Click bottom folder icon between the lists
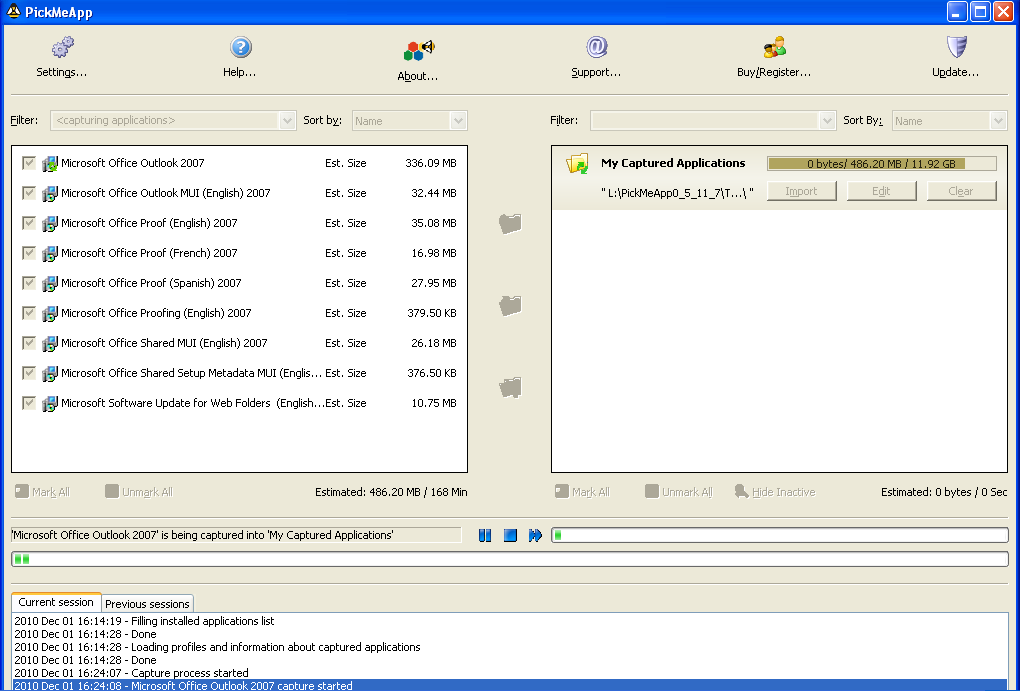Image resolution: width=1020 pixels, height=691 pixels. coord(511,387)
